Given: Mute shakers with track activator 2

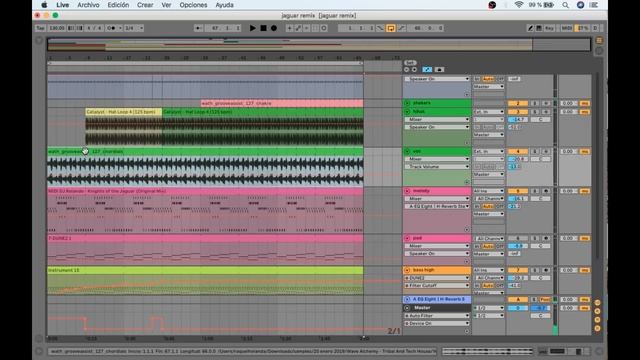Looking at the screenshot, I should [x=518, y=103].
